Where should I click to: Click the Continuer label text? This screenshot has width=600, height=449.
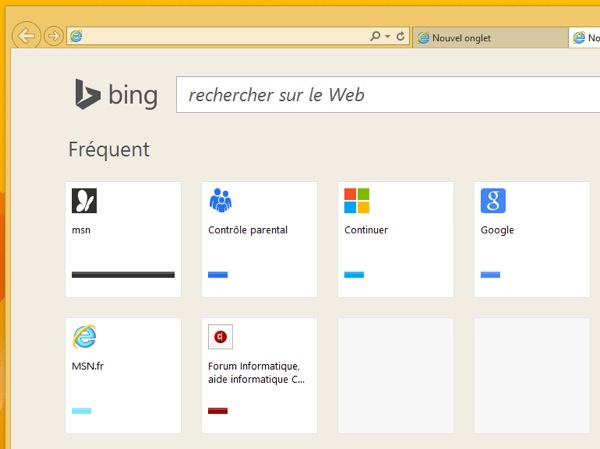pyautogui.click(x=366, y=230)
